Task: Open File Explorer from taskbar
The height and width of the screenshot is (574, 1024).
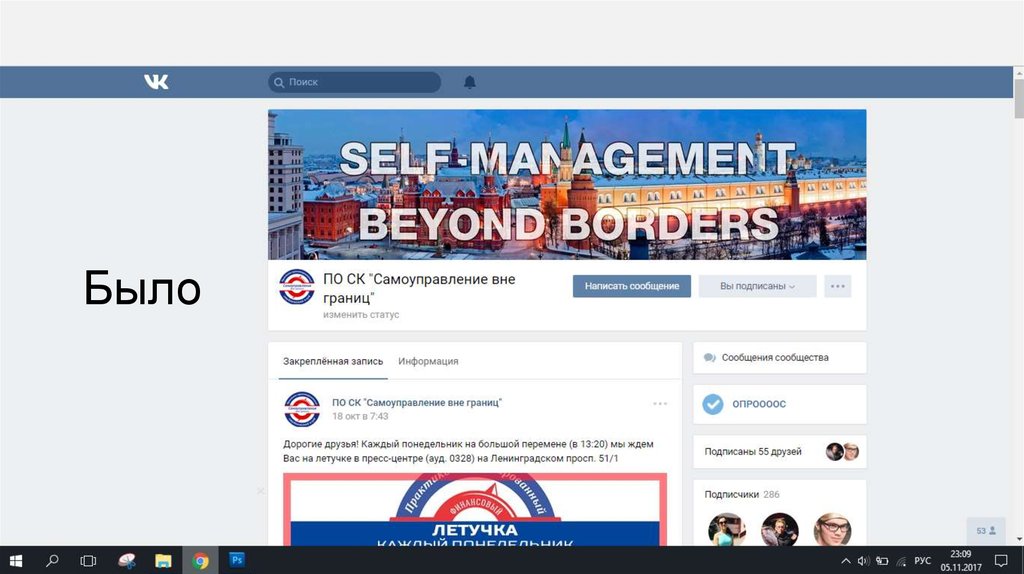Action: click(163, 560)
